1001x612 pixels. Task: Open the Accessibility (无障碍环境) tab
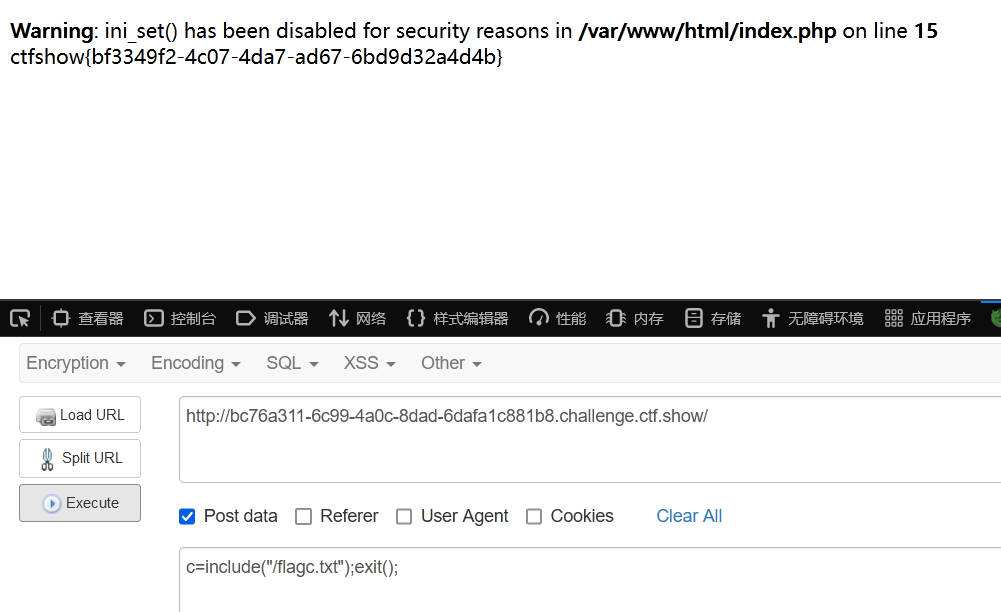tap(812, 318)
